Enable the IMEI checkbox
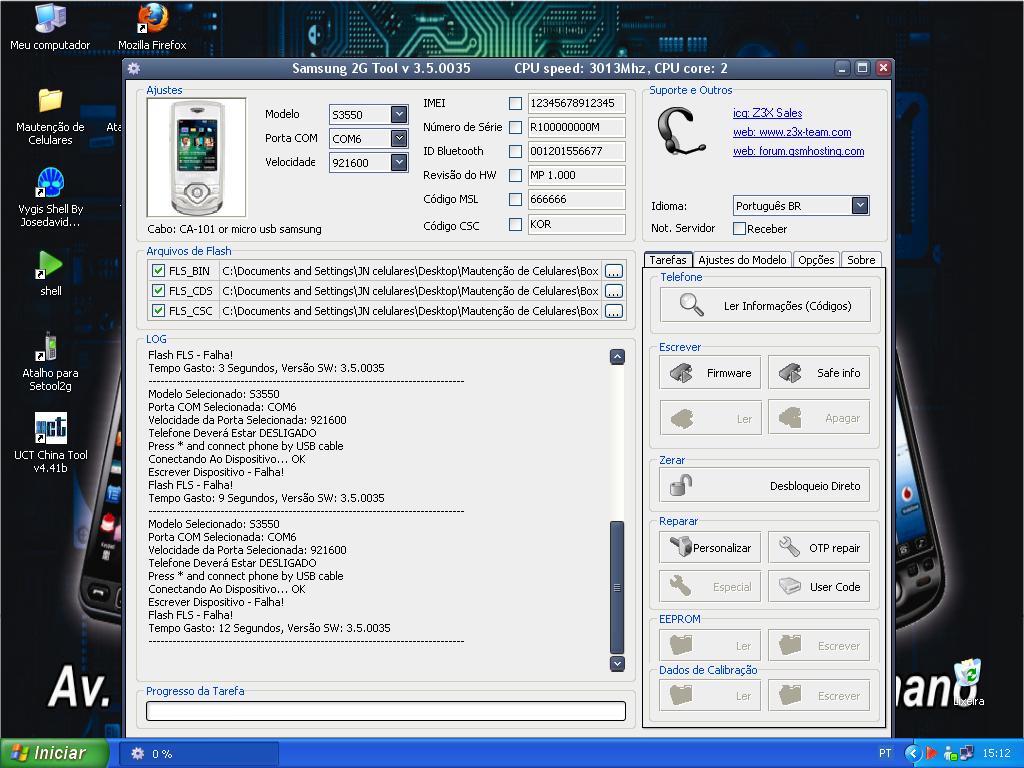Image resolution: width=1024 pixels, height=768 pixels. [x=515, y=103]
